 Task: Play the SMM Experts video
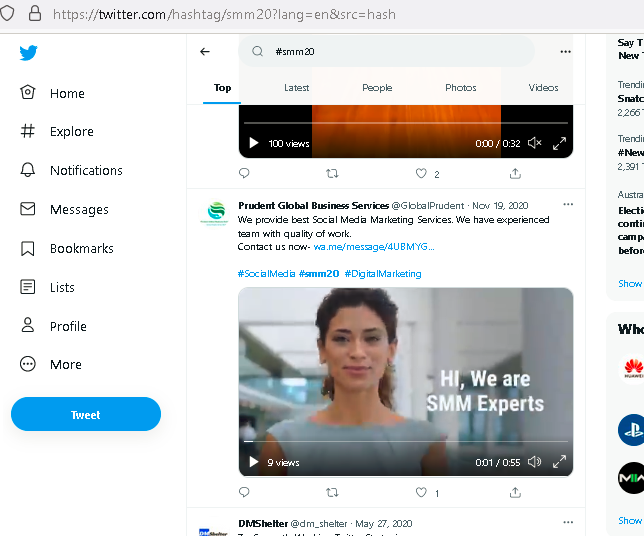(x=254, y=462)
